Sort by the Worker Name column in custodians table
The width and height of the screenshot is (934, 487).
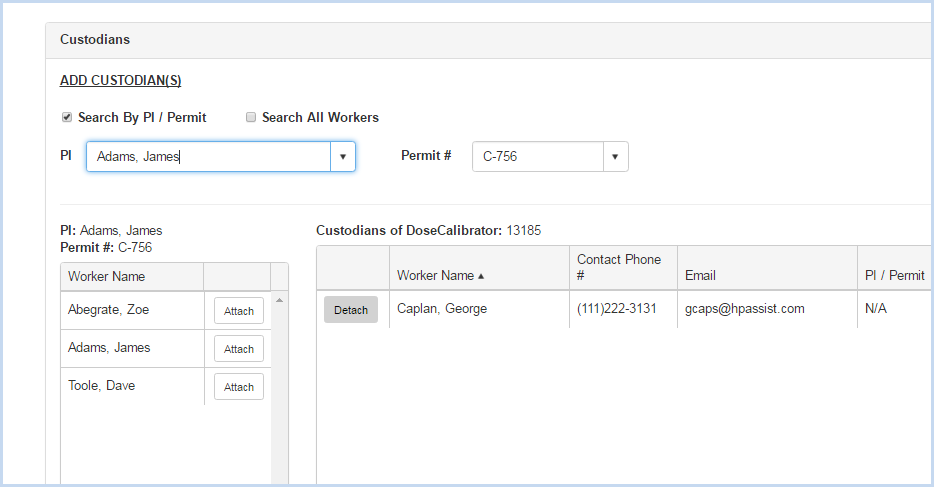[435, 276]
